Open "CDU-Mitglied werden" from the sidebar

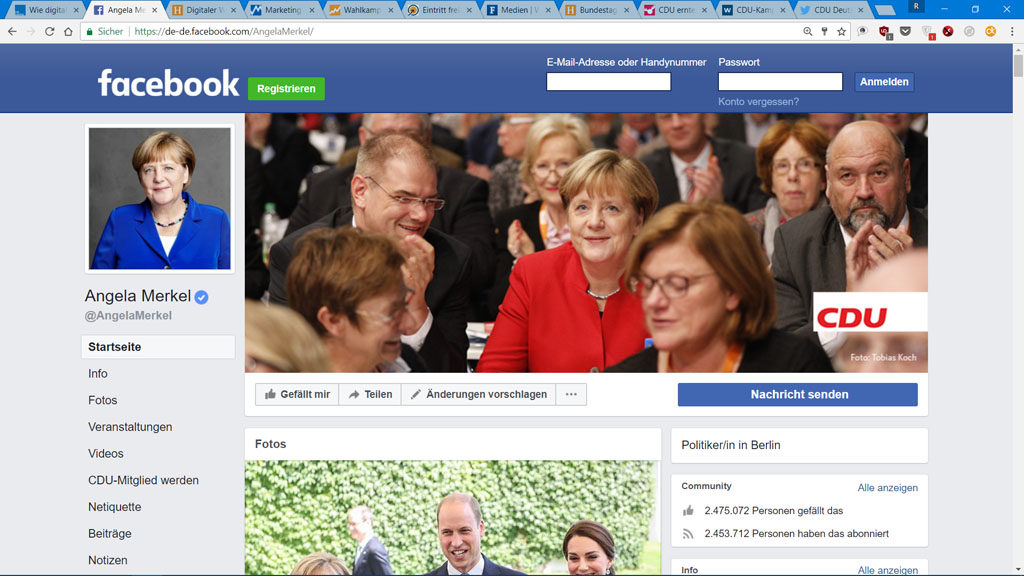tap(144, 480)
